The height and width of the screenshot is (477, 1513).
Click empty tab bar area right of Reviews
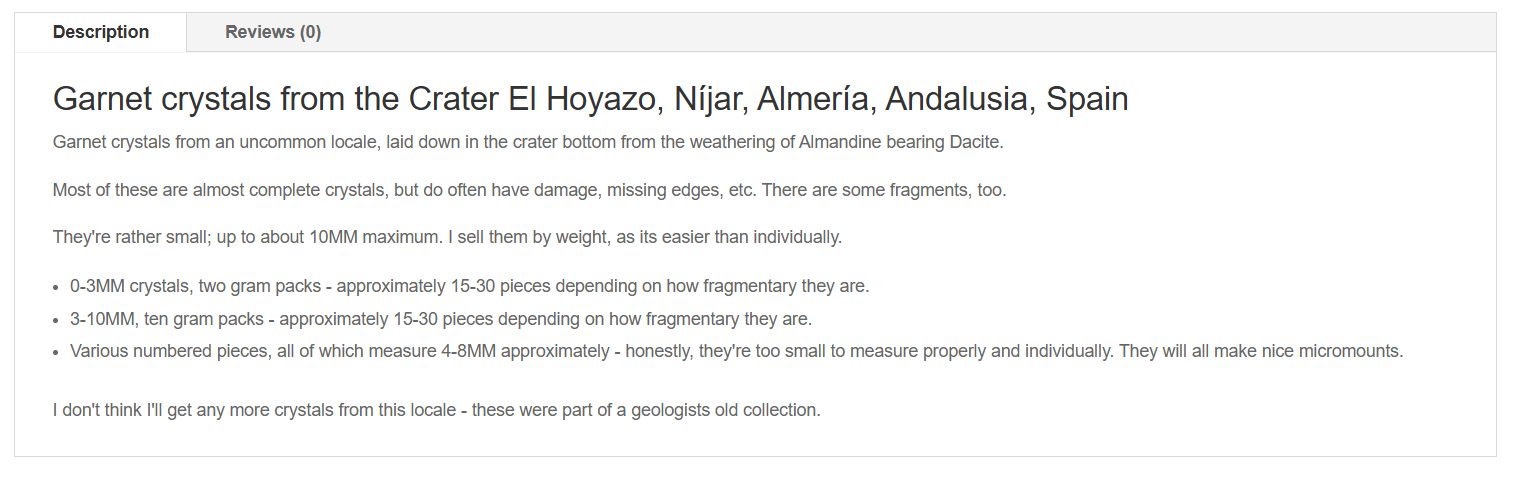pos(900,32)
